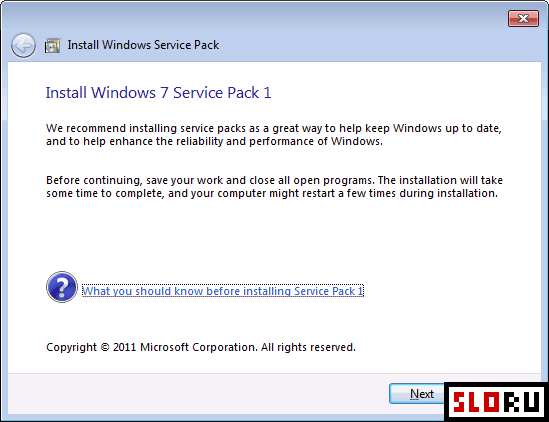Click 'Microsoft Corporation' in the copyright notice
Screen dimensions: 549x422
tap(199, 347)
